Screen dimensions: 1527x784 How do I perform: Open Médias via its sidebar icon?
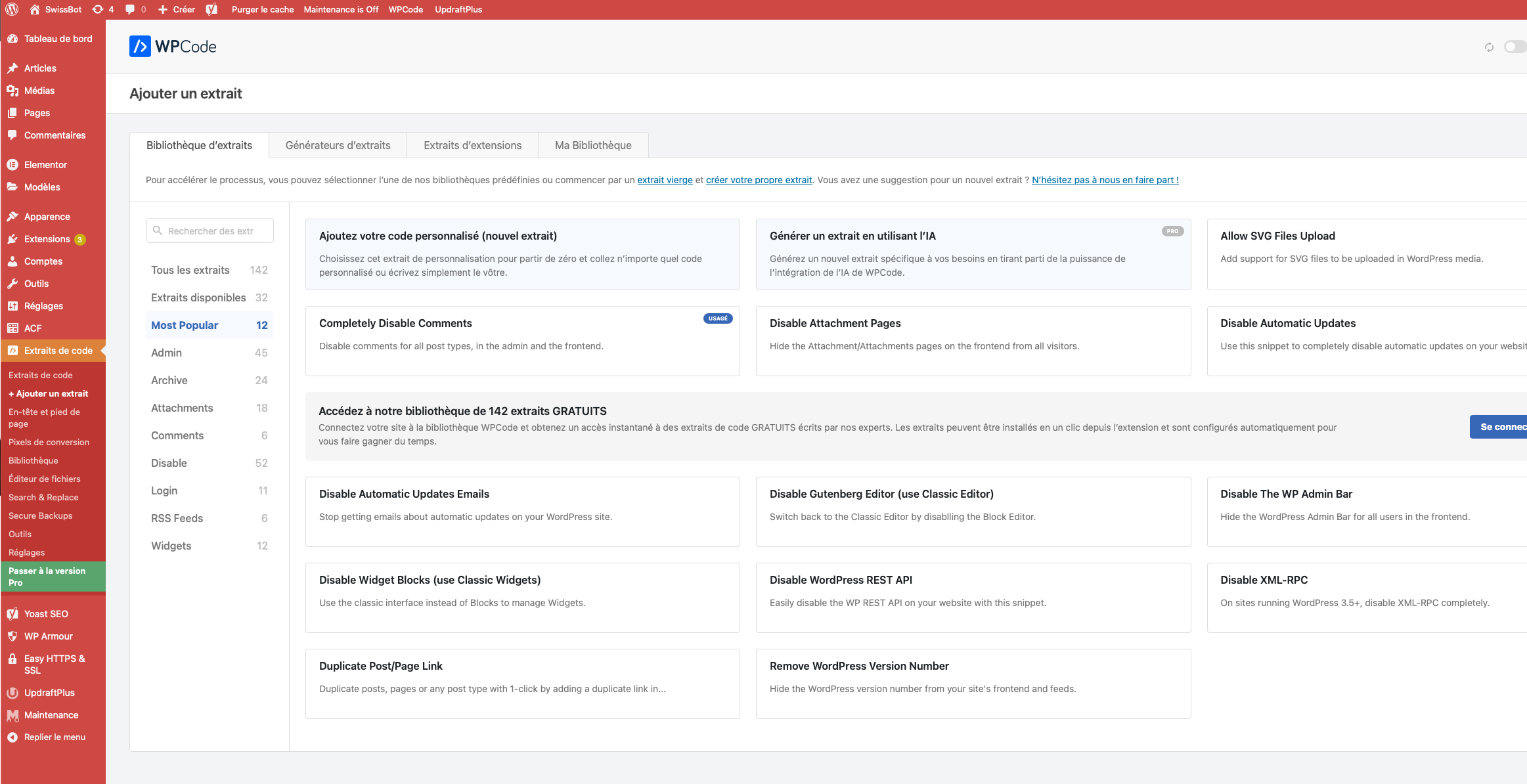(x=13, y=90)
